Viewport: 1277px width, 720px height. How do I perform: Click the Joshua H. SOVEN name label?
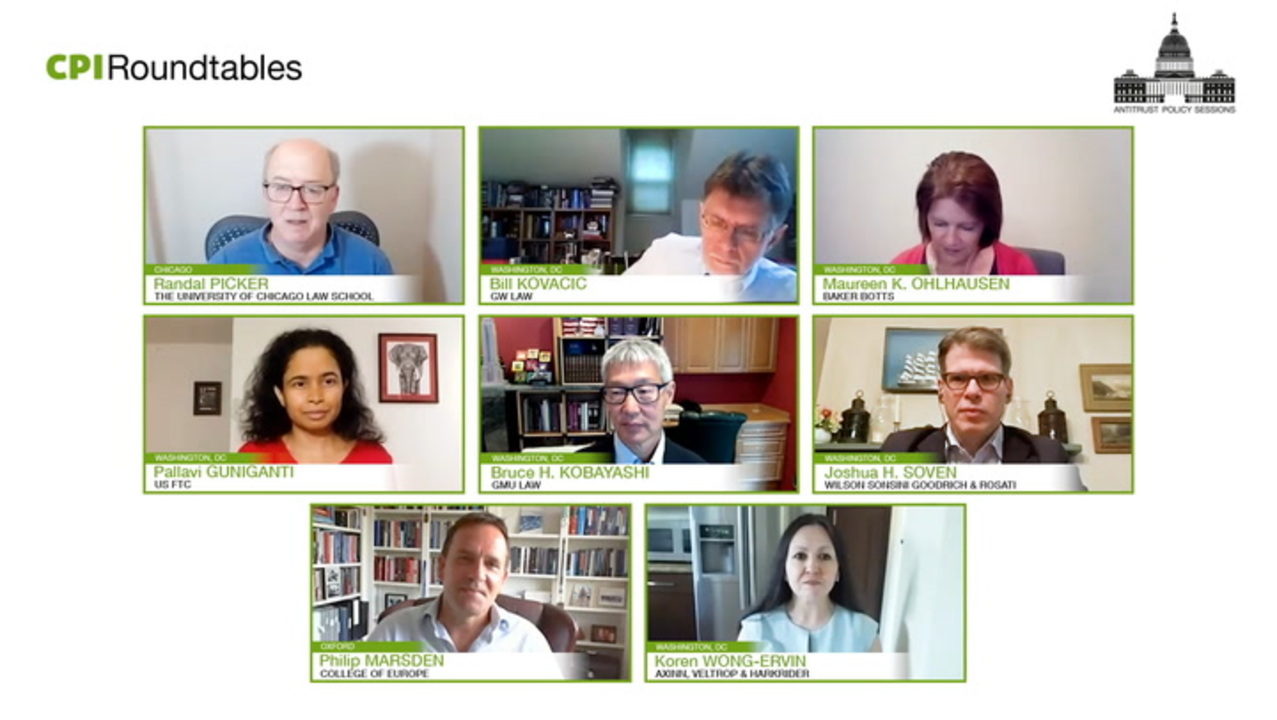coord(890,472)
